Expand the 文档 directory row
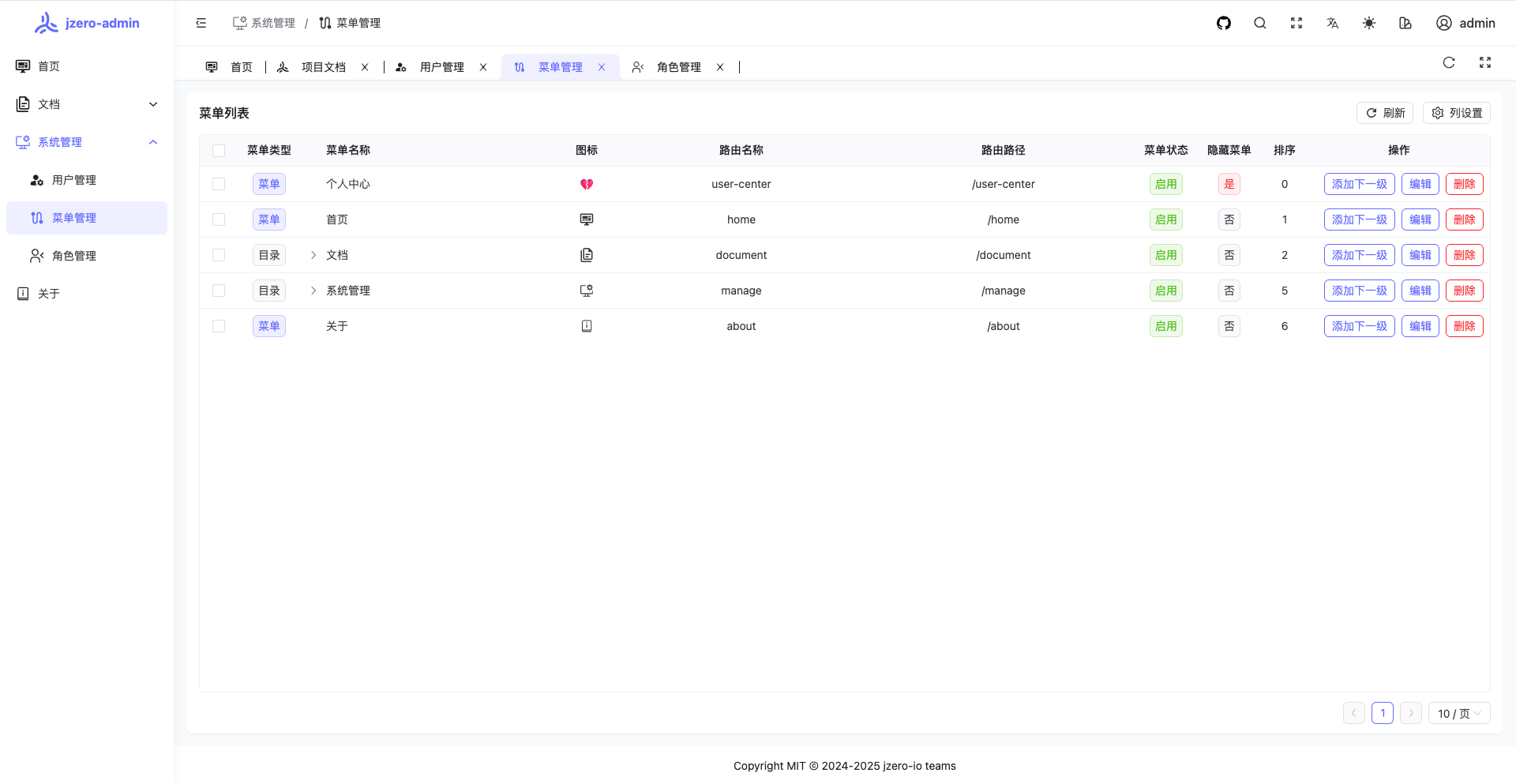This screenshot has width=1516, height=784. (313, 255)
